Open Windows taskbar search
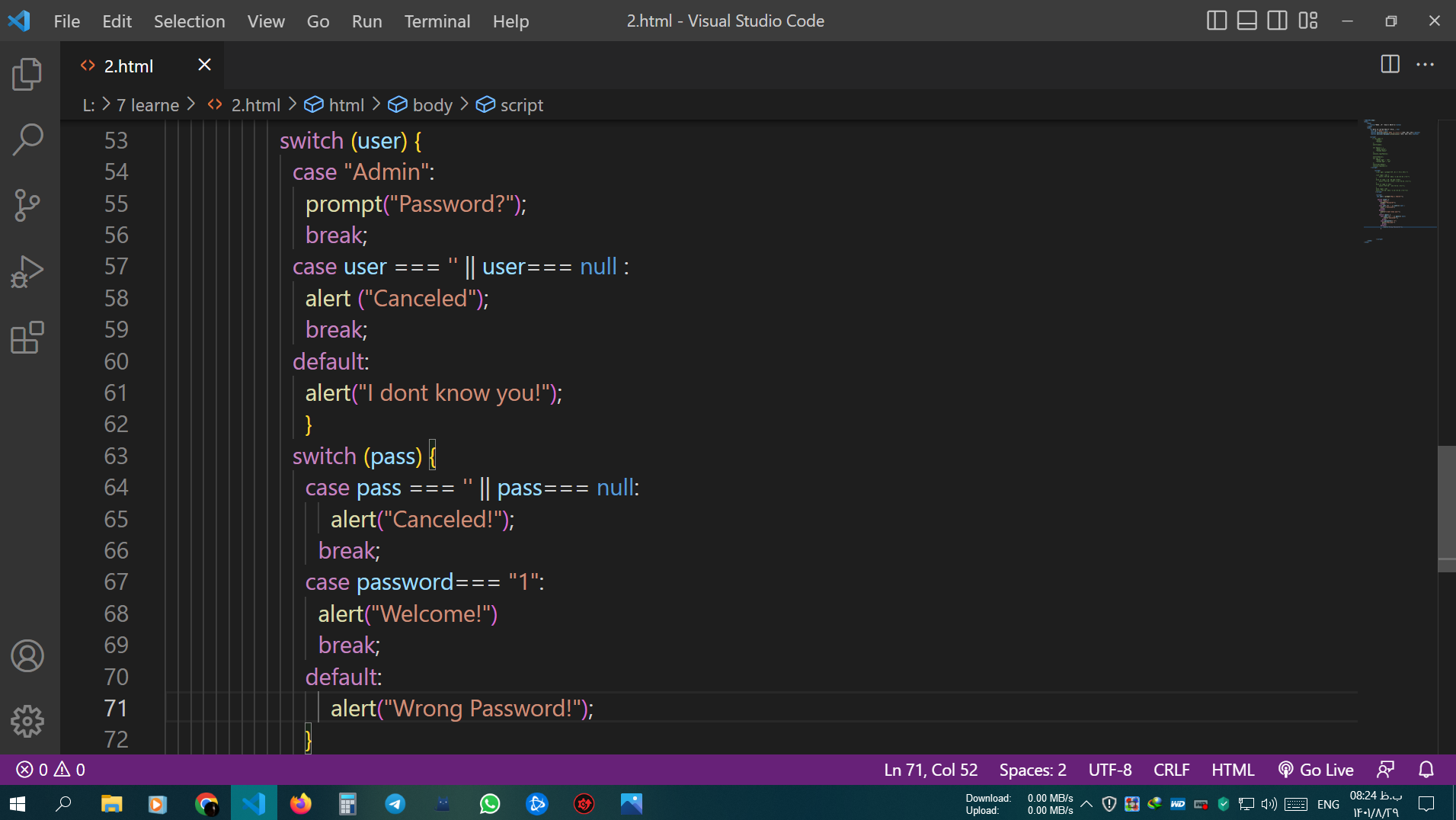The width and height of the screenshot is (1456, 820). pyautogui.click(x=64, y=803)
